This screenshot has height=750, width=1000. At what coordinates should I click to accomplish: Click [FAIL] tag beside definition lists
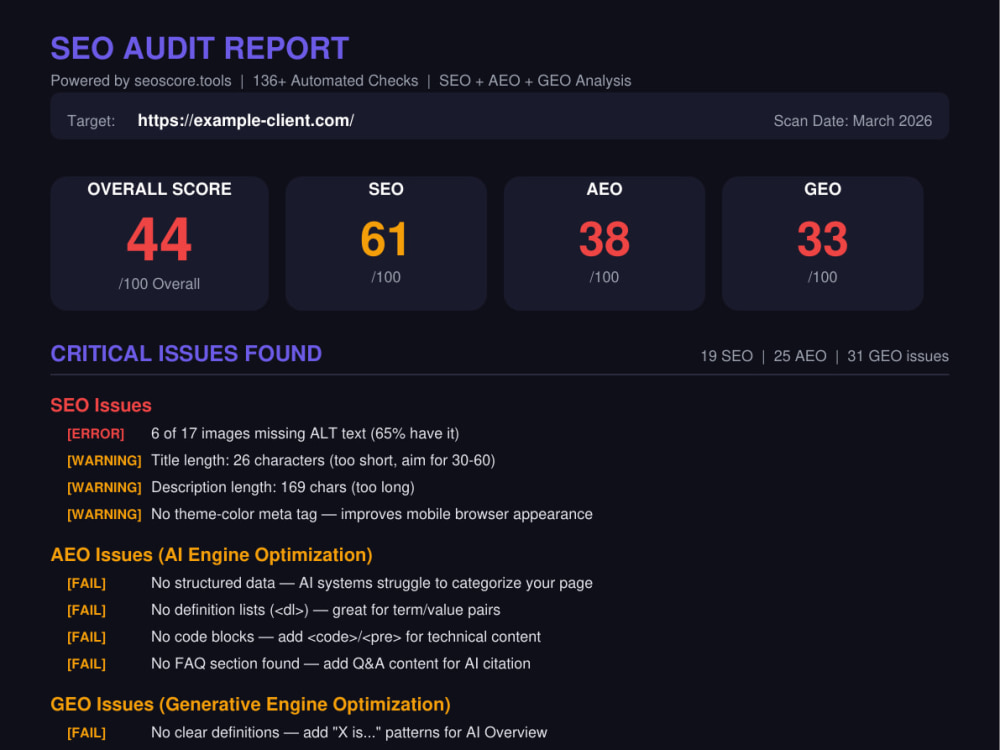coord(86,610)
